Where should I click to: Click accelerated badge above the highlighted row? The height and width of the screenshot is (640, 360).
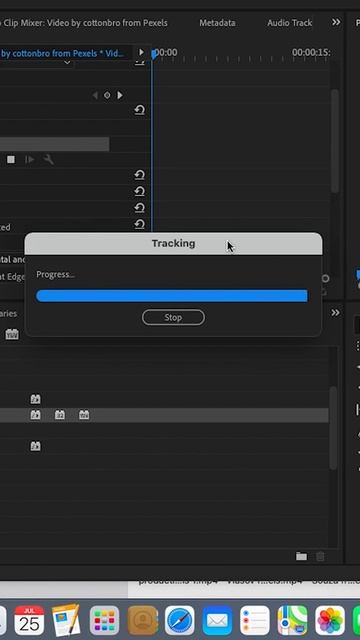pos(36,399)
